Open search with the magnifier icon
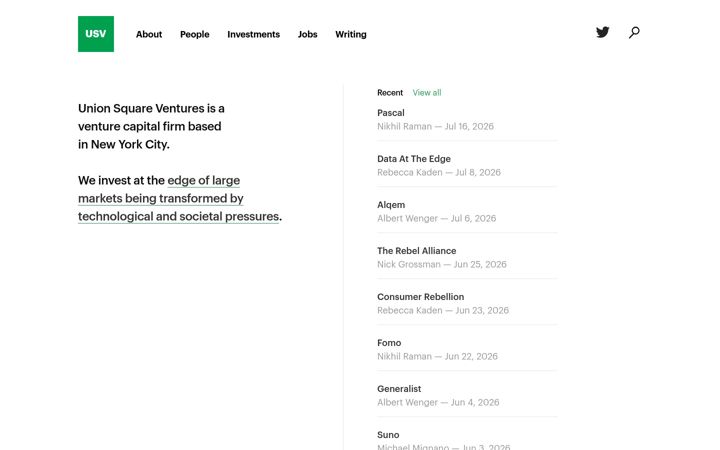The height and width of the screenshot is (450, 720). pyautogui.click(x=634, y=33)
